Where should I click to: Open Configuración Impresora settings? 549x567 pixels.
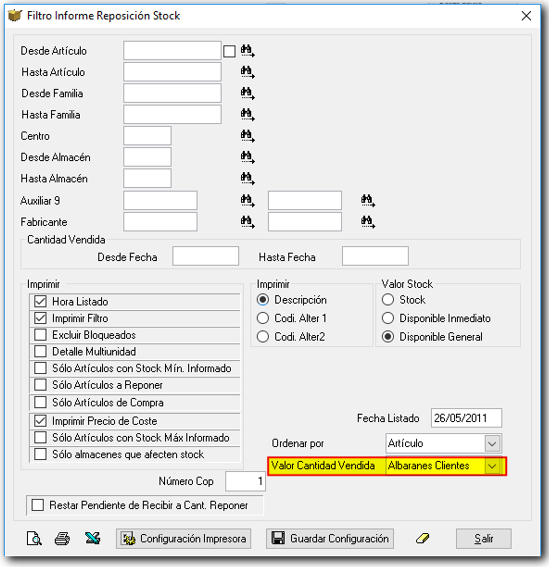(x=183, y=538)
